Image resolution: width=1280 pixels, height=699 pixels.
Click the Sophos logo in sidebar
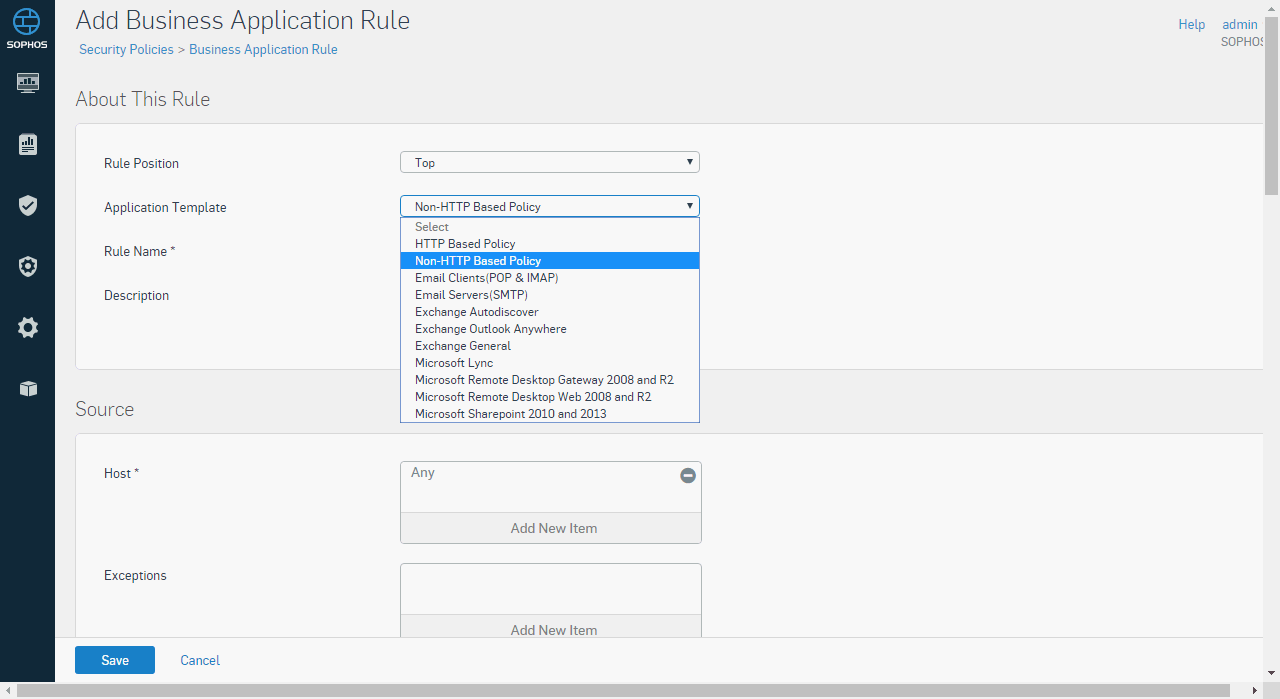pyautogui.click(x=27, y=28)
